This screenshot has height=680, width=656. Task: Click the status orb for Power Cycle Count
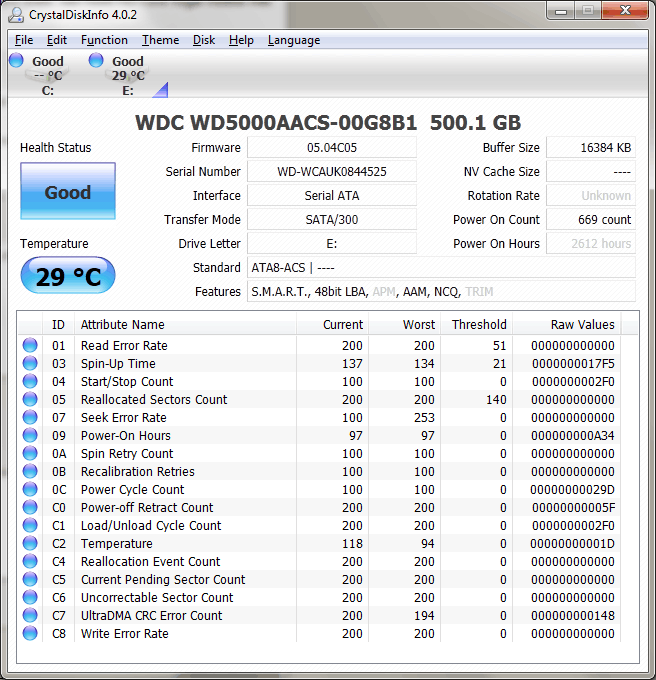click(30, 489)
